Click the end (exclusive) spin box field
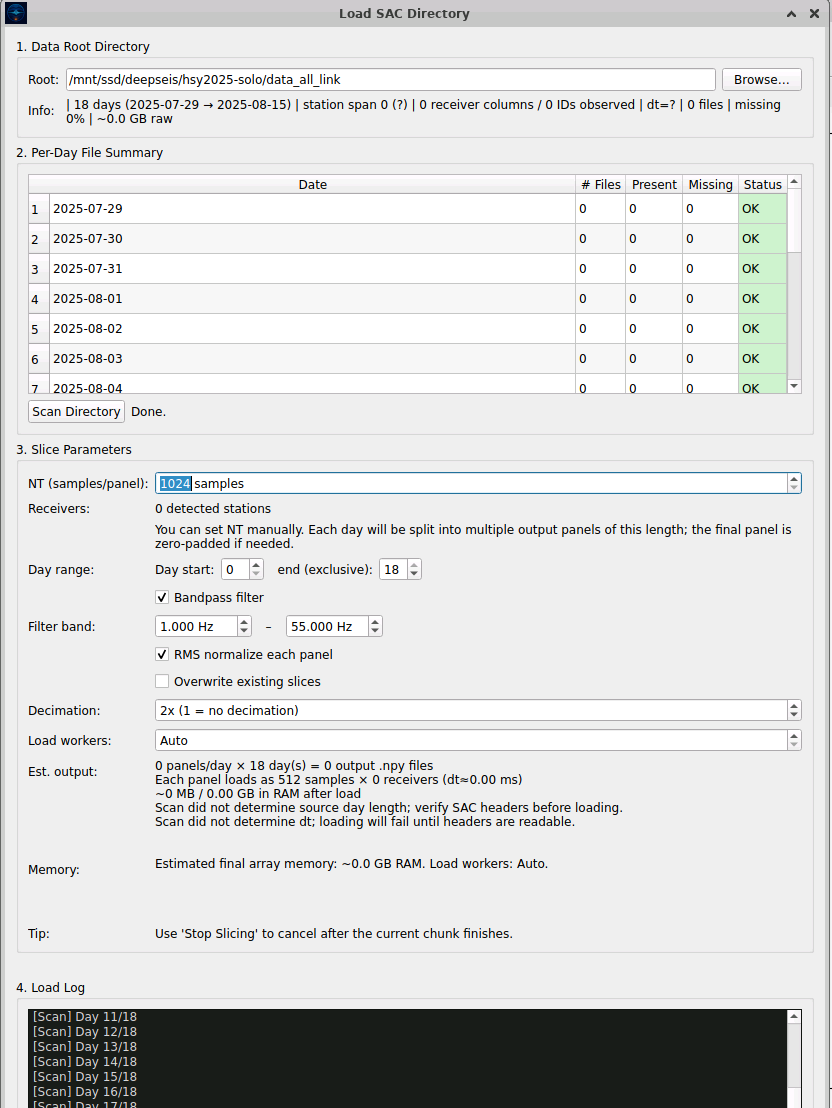Viewport: 832px width, 1108px height. (393, 570)
